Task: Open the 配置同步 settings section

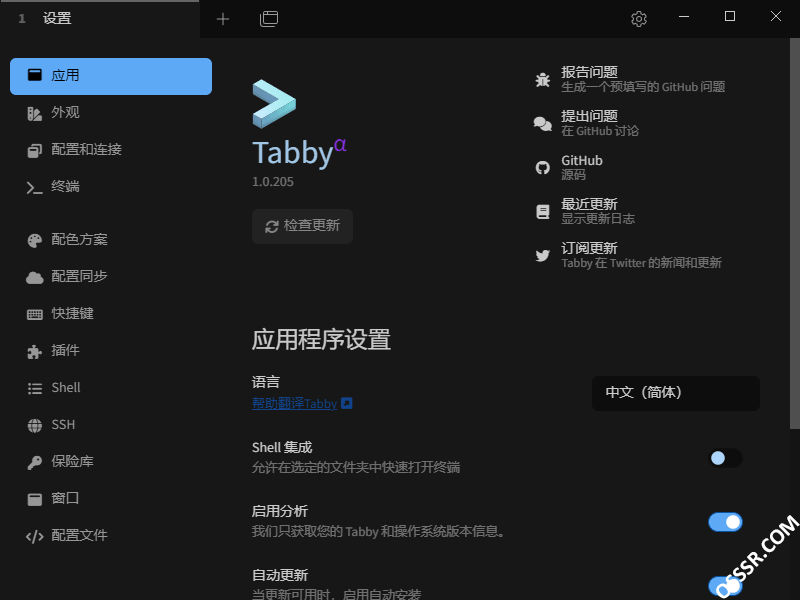Action: [111, 277]
